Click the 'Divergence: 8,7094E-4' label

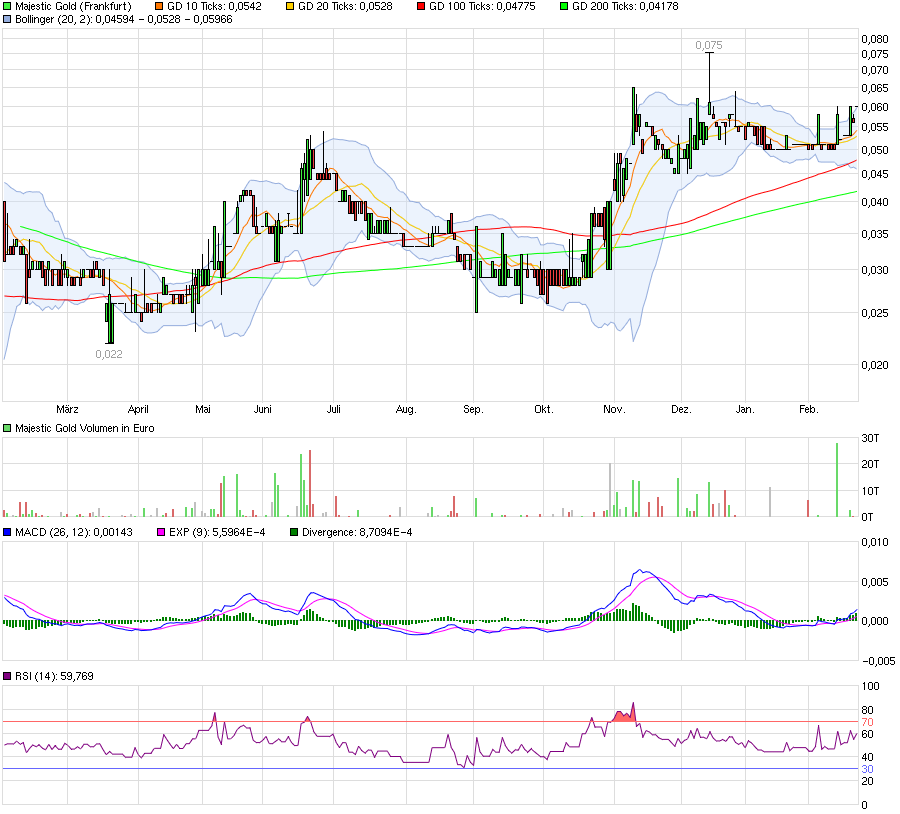click(x=357, y=532)
